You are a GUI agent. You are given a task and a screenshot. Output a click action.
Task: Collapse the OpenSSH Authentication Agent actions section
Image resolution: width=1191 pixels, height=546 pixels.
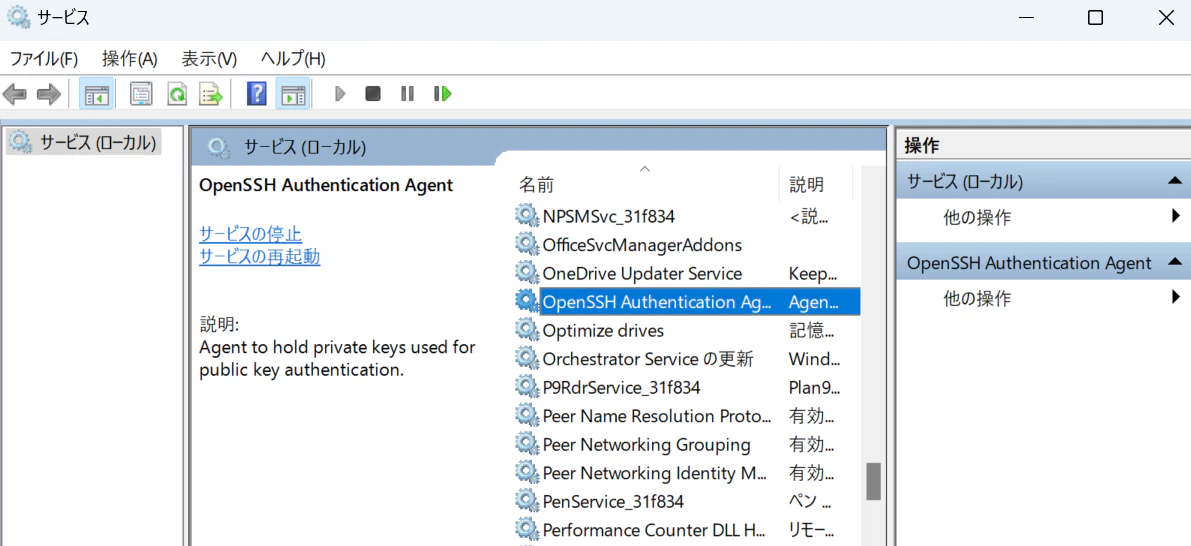[1174, 262]
